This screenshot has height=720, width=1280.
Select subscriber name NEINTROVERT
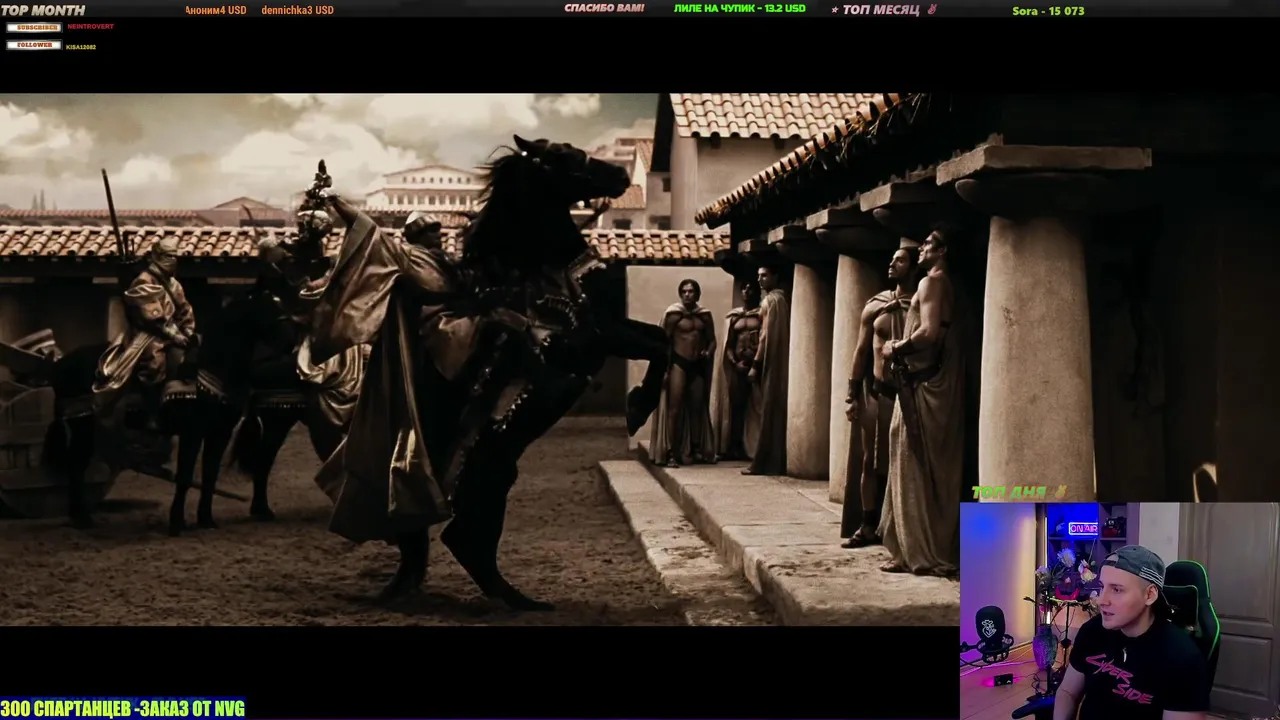(90, 27)
